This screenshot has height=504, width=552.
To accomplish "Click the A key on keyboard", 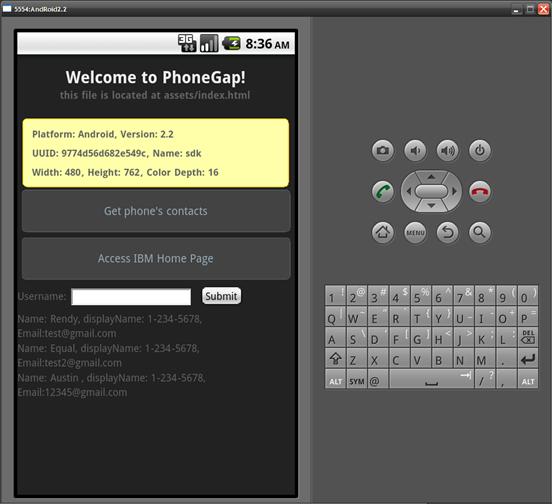I will click(335, 337).
